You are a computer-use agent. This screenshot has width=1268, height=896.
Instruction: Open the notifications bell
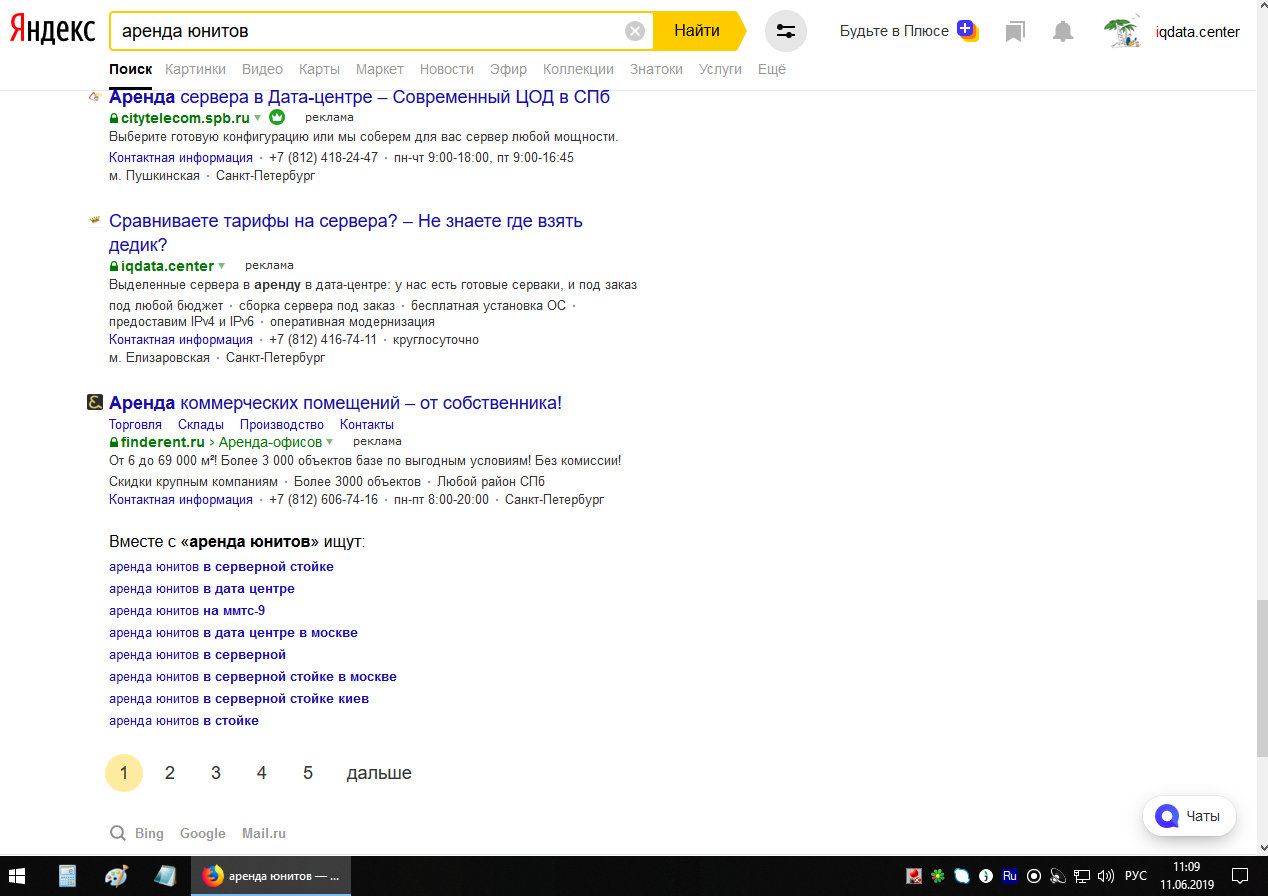tap(1063, 32)
